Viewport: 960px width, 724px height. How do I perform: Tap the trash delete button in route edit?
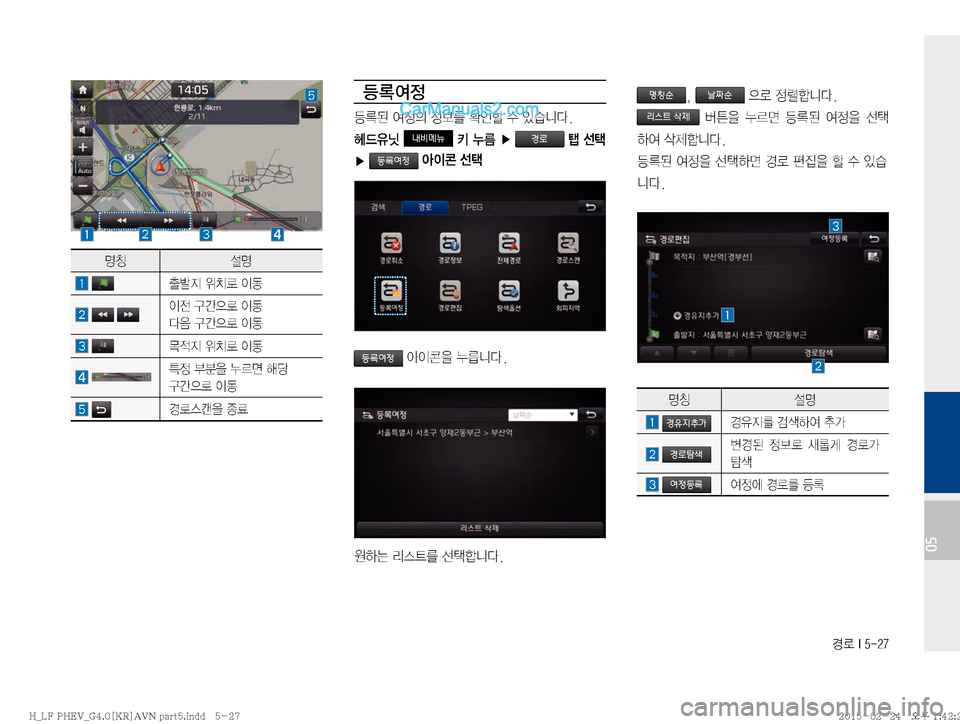click(x=730, y=353)
